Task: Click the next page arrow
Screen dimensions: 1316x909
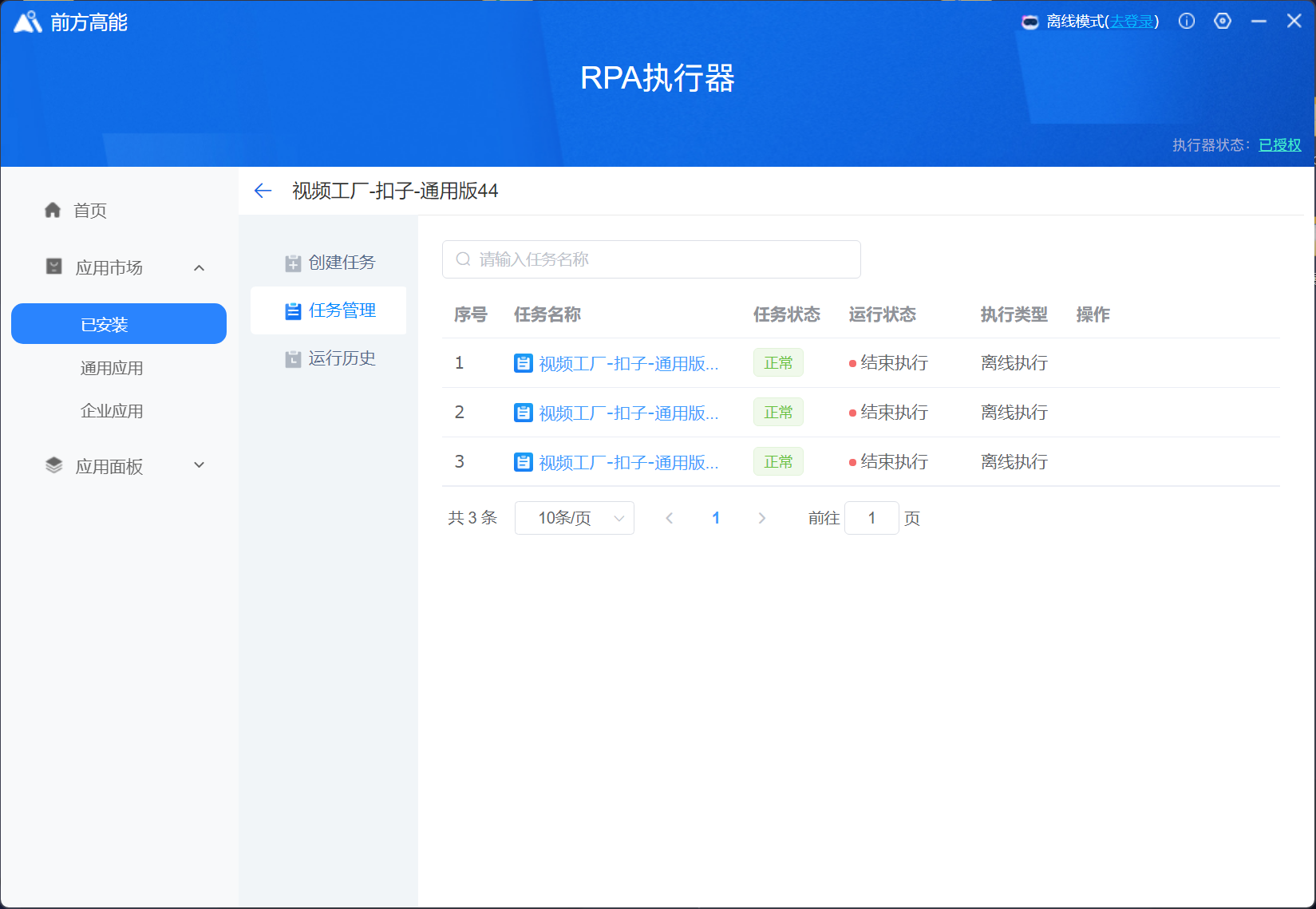Action: point(761,519)
